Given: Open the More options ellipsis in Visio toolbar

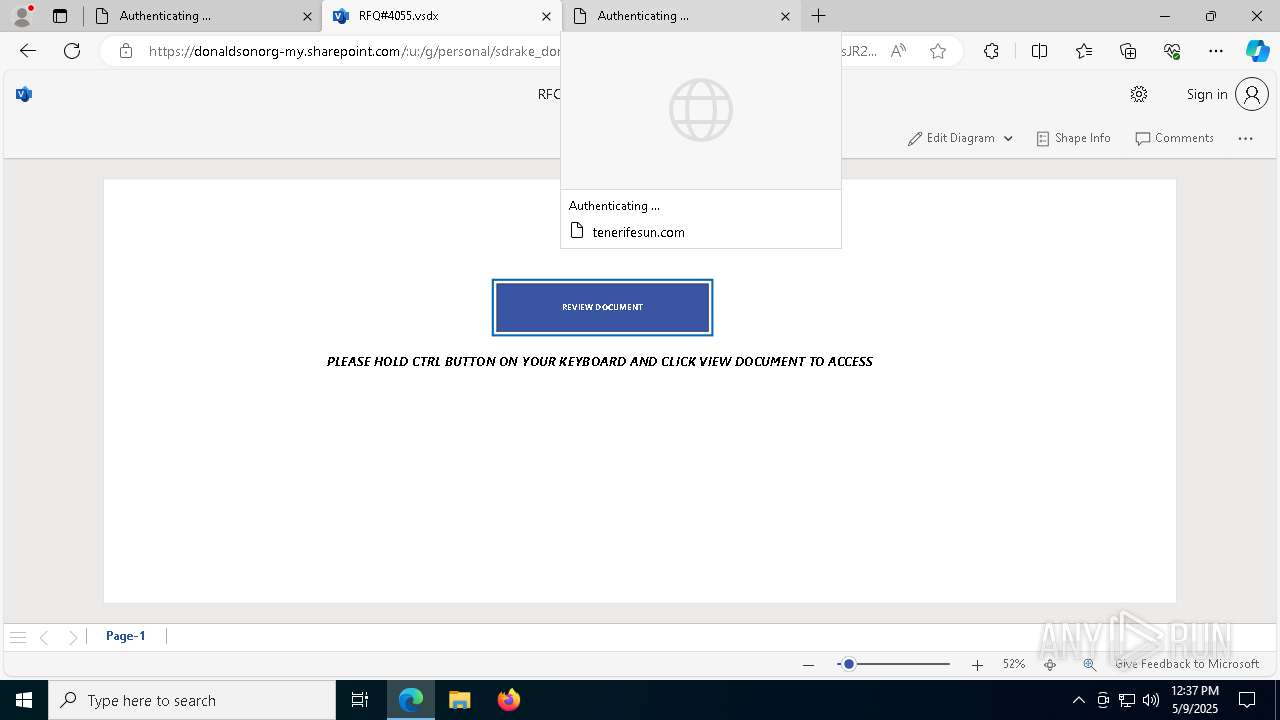Looking at the screenshot, I should [x=1245, y=139].
